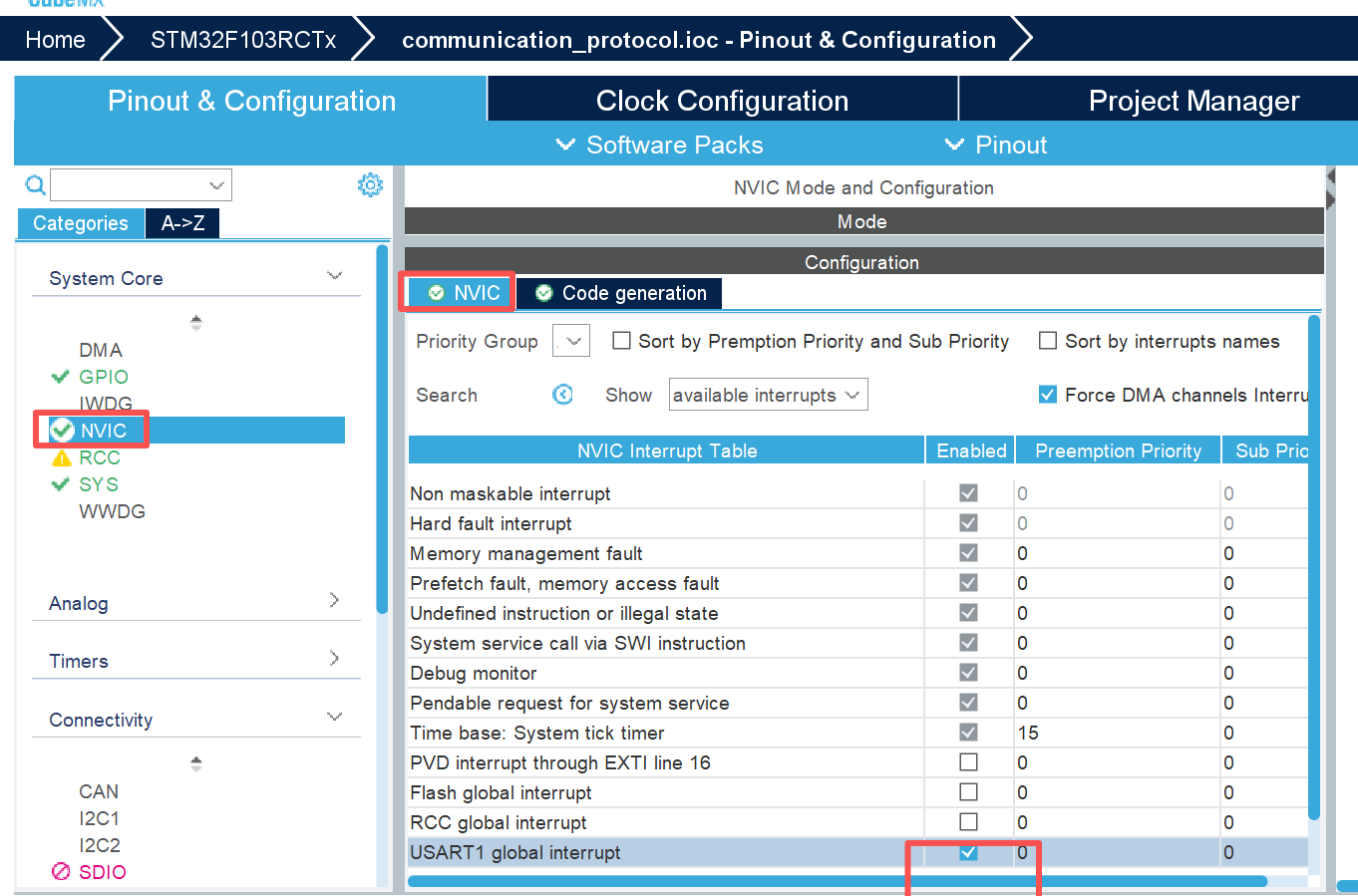Uncheck Force DMA channels Interrupts
Viewport: 1358px width, 896px height.
pyautogui.click(x=1048, y=395)
